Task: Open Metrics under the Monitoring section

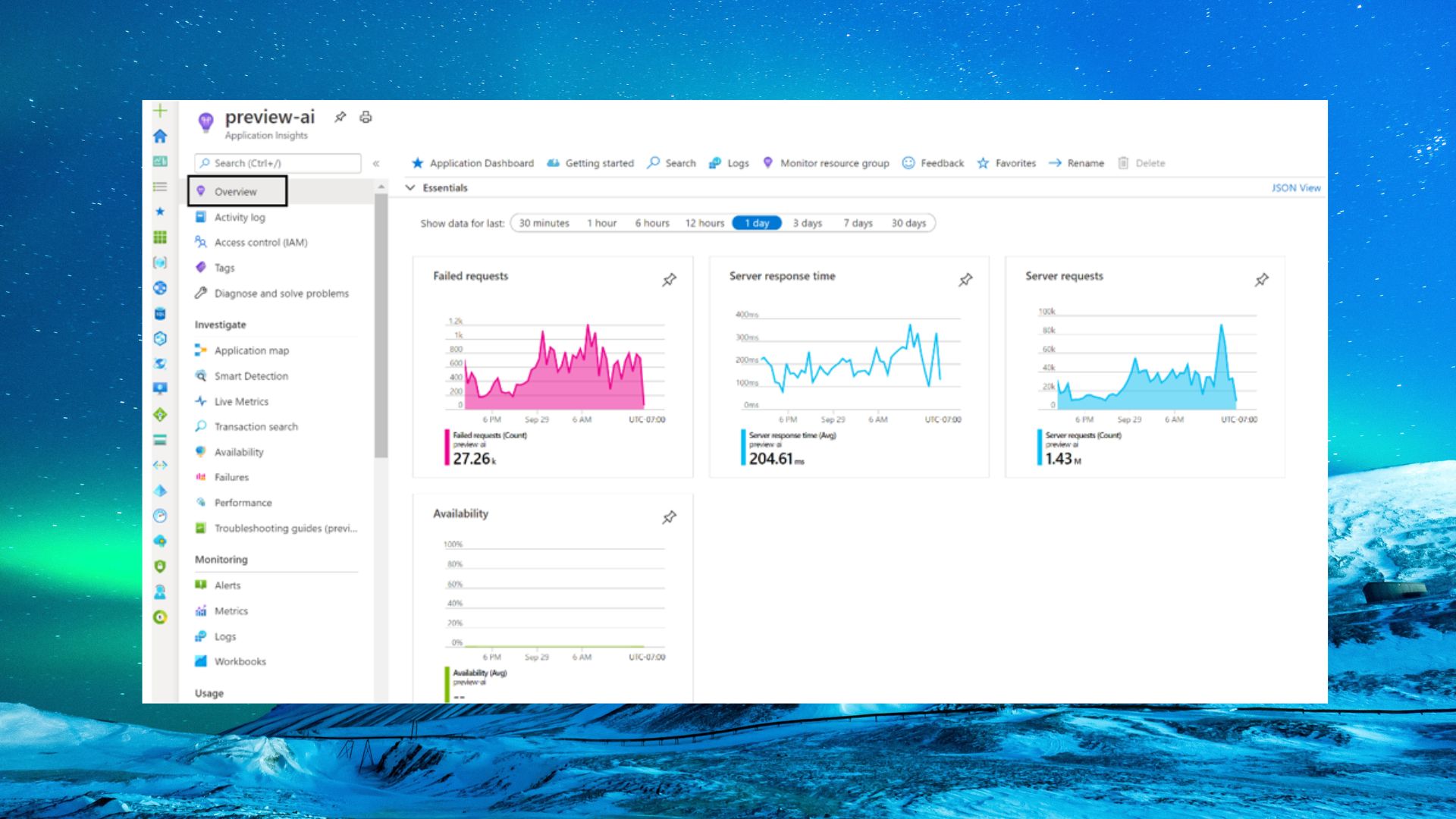Action: coord(231,610)
